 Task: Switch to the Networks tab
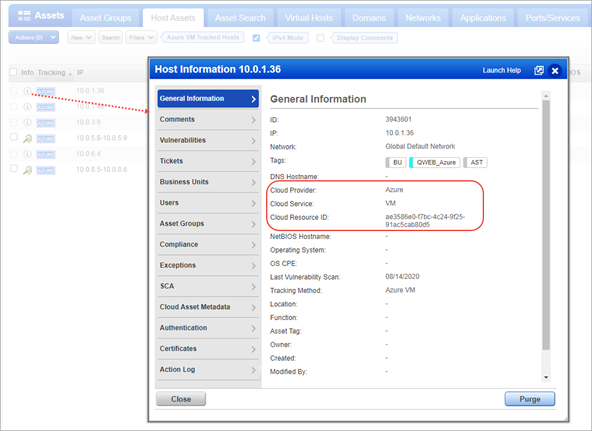click(423, 18)
